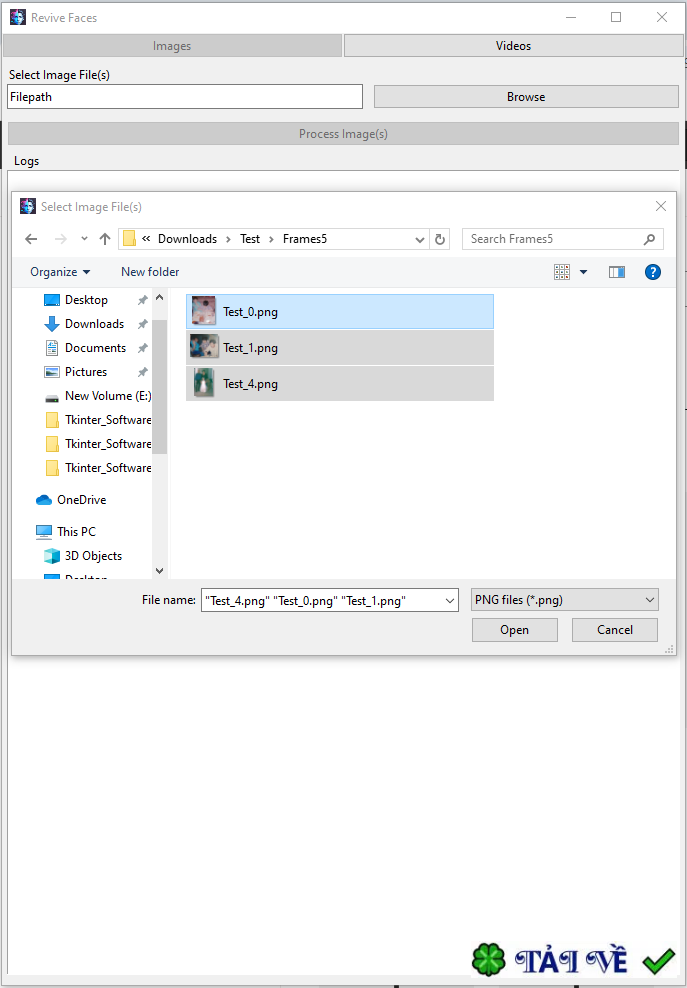687x988 pixels.
Task: Open 3D Objects folder
Action: click(93, 556)
